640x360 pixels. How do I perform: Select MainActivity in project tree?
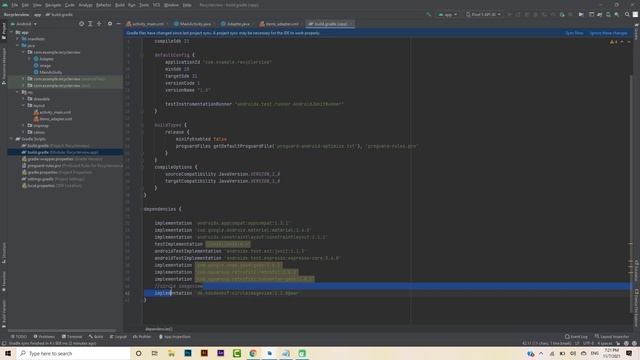[51, 72]
